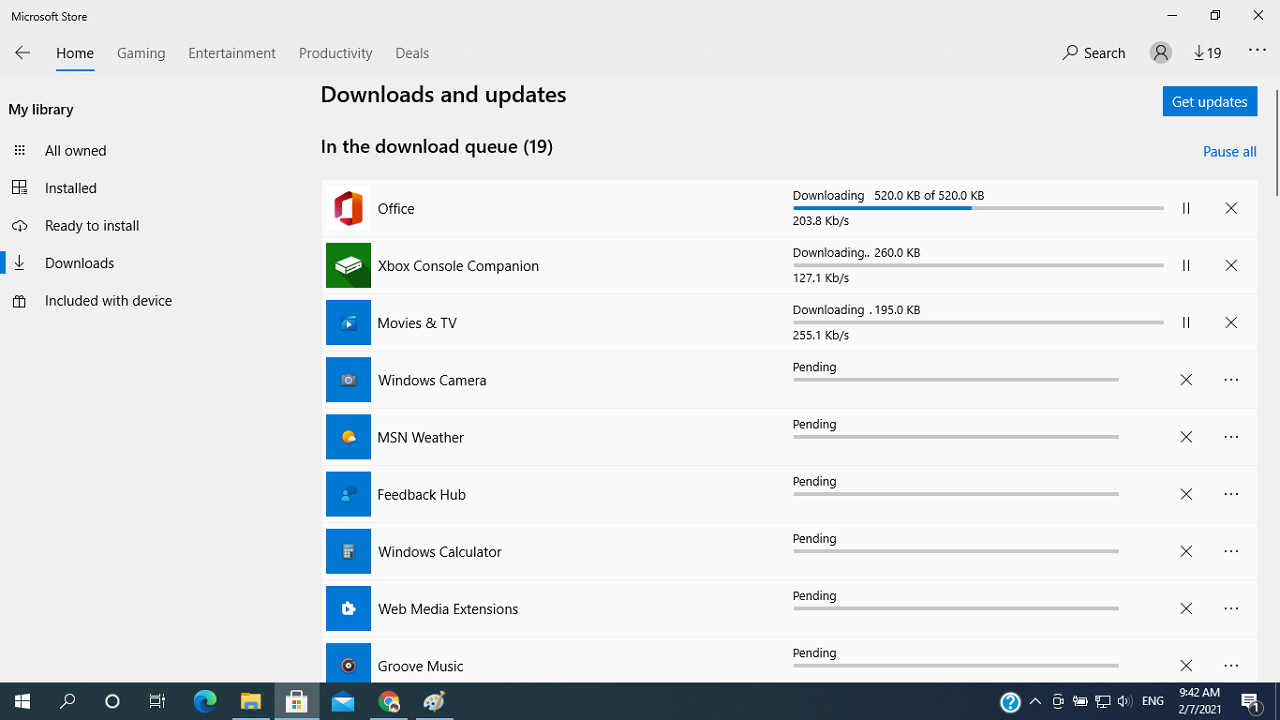1280x720 pixels.
Task: Click the Movies & TV icon
Action: coord(348,322)
